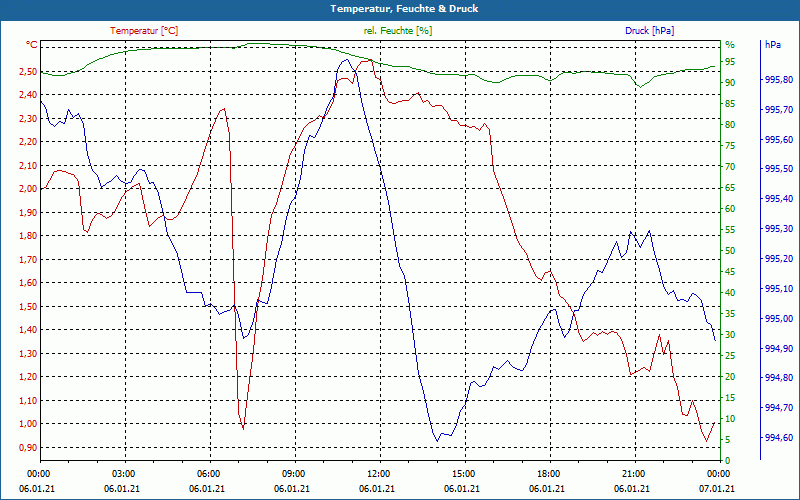Click temperature axis value '2,30'
This screenshot has width=800, height=500.
tap(28, 118)
